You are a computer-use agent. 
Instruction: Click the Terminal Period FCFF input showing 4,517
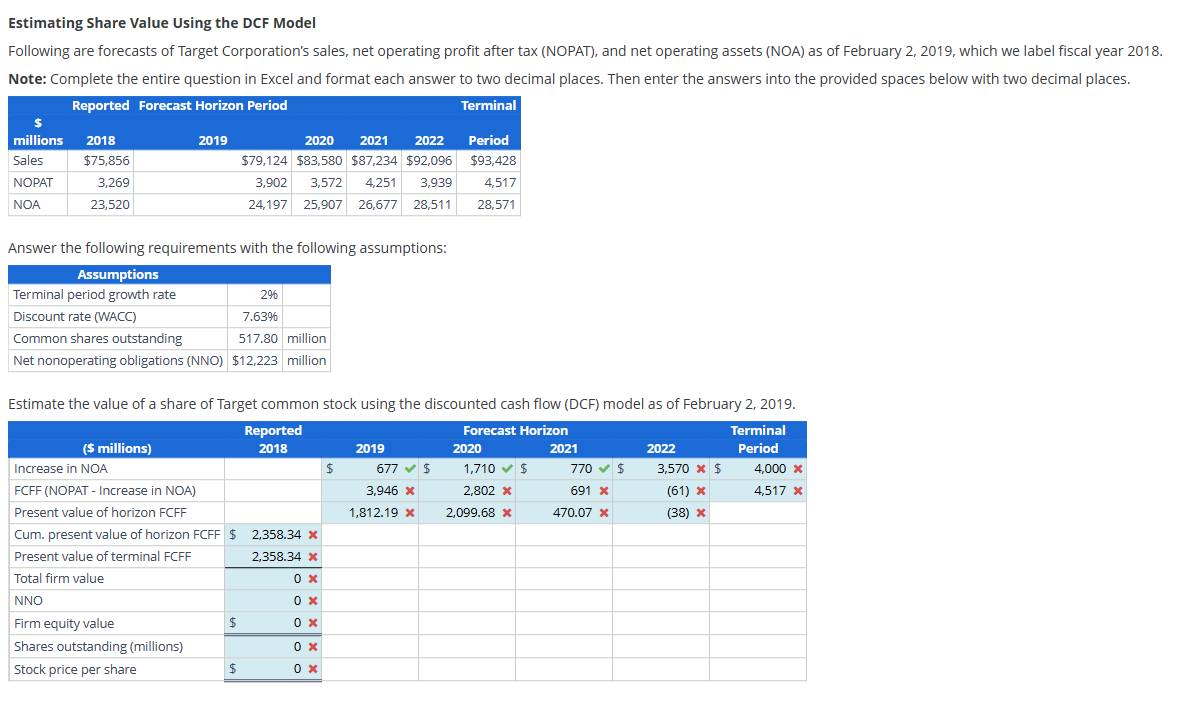[758, 491]
